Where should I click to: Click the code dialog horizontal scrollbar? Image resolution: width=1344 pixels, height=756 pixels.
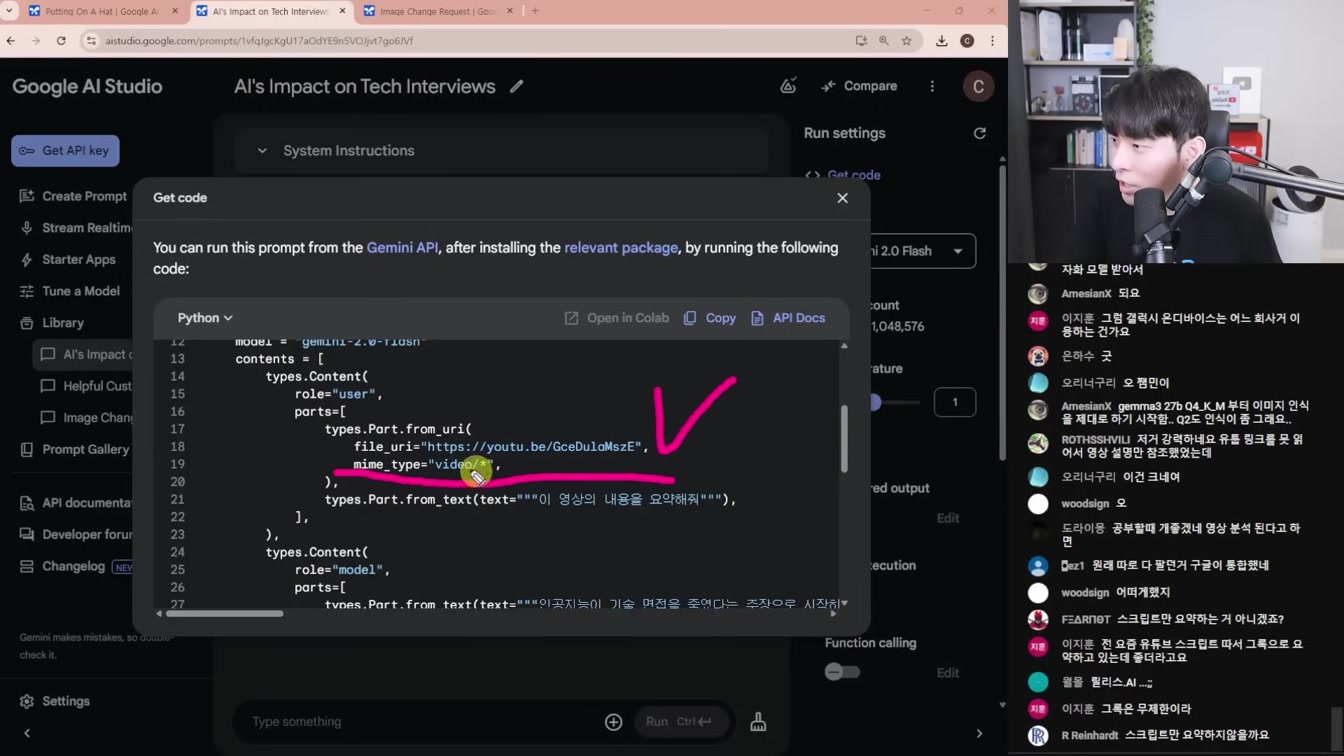pyautogui.click(x=225, y=613)
